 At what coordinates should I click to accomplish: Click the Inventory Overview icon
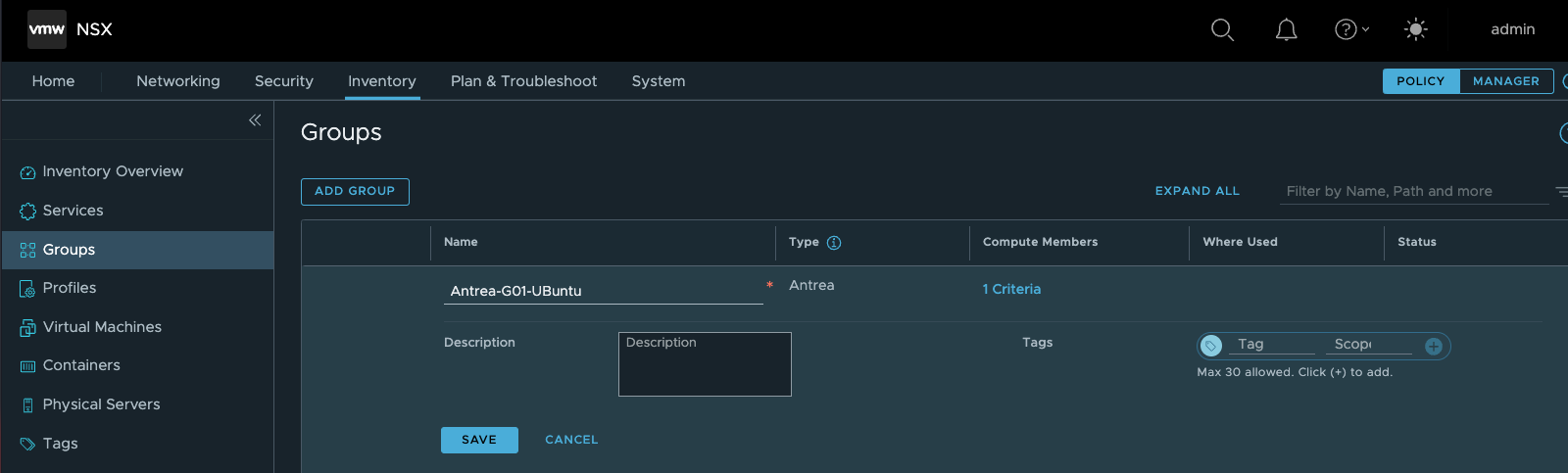pos(27,172)
